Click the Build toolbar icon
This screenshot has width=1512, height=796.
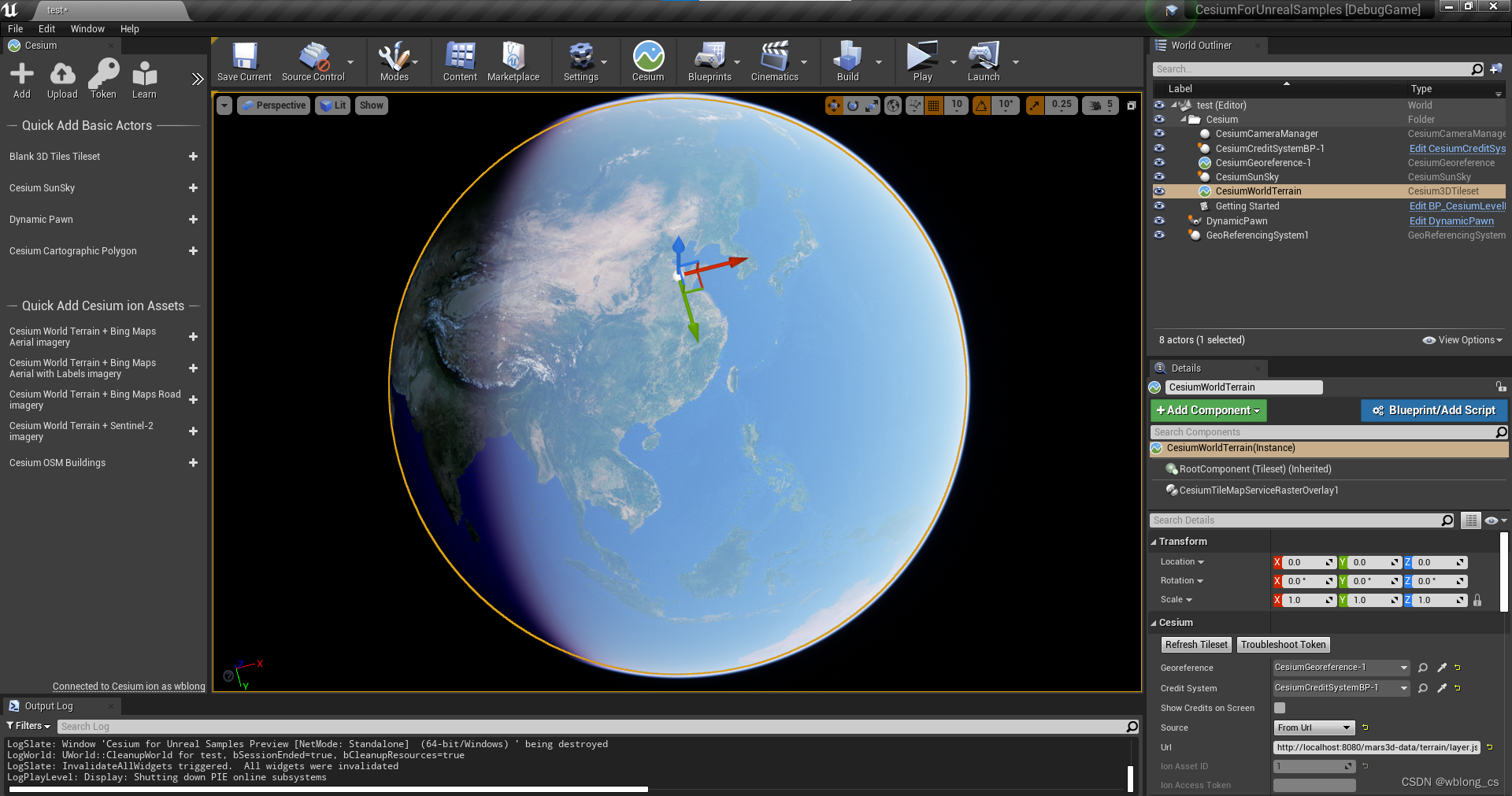(847, 59)
